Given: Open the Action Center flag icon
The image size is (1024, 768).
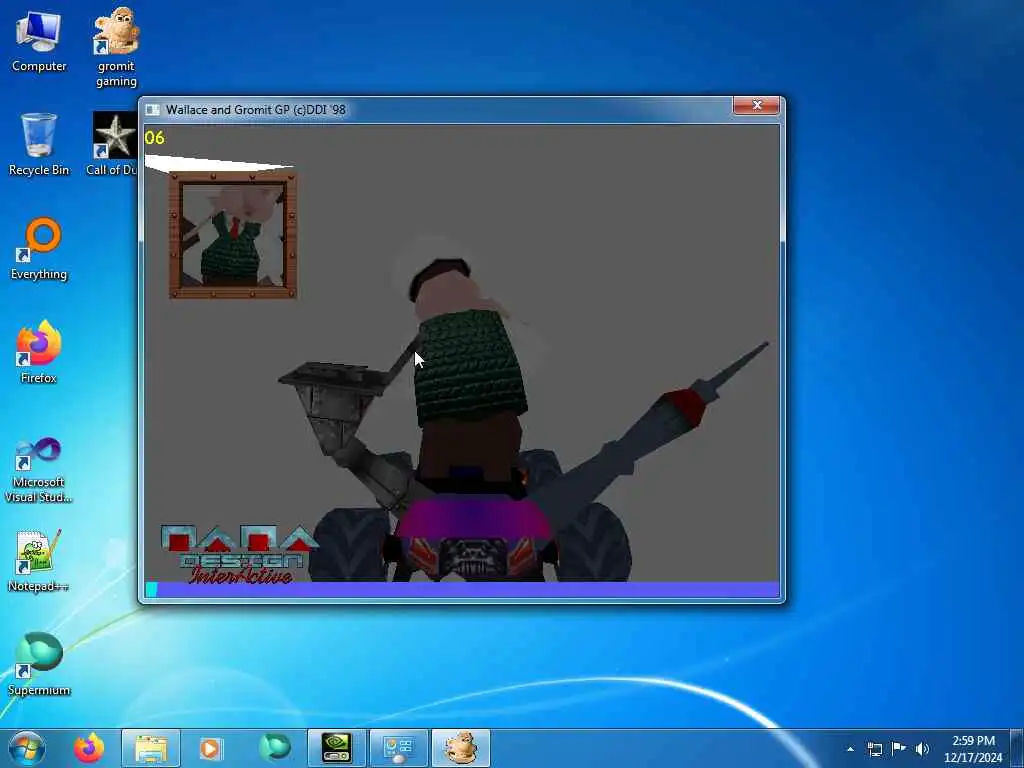Looking at the screenshot, I should (x=899, y=749).
